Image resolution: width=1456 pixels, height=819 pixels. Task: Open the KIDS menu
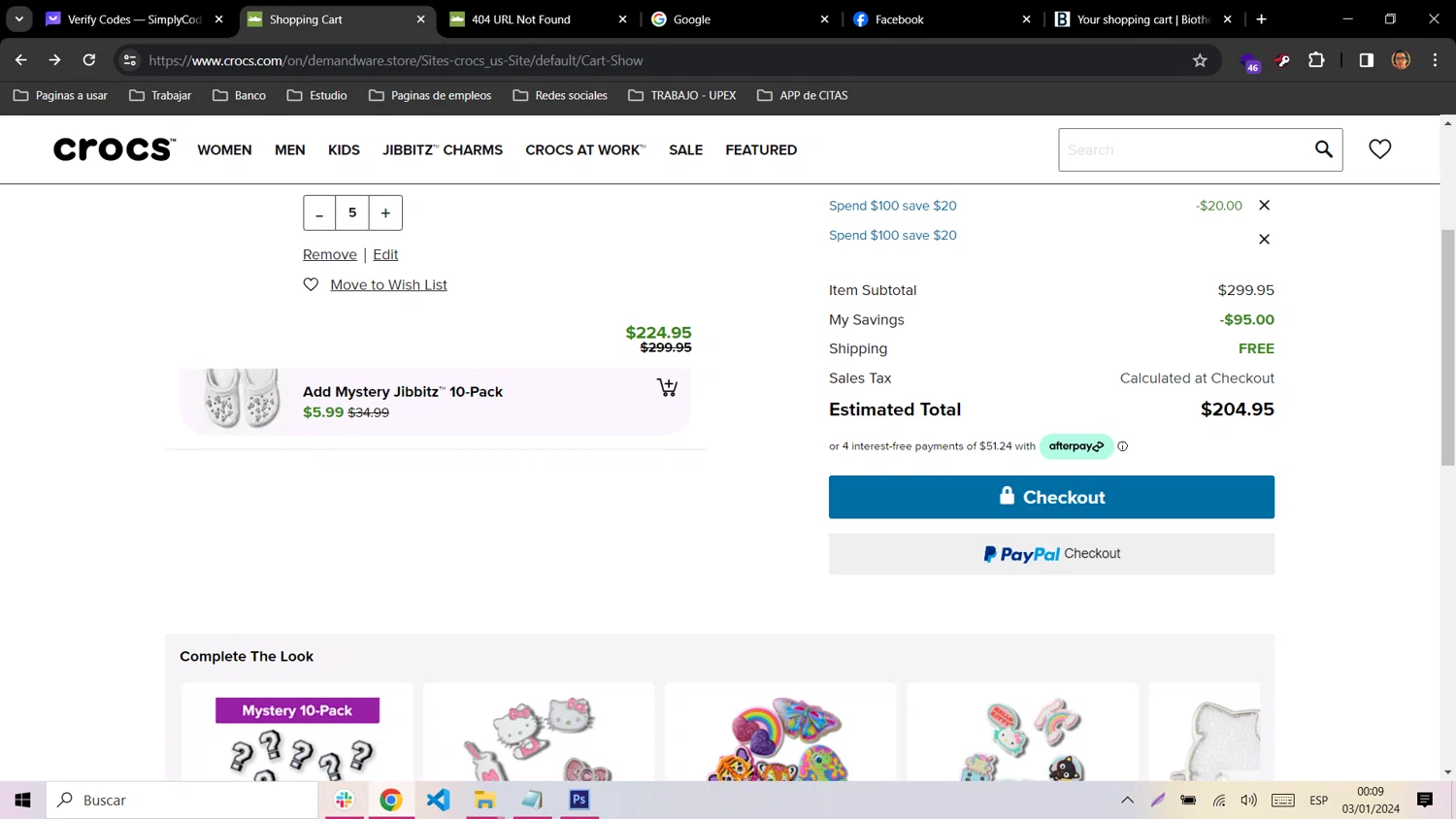pyautogui.click(x=344, y=150)
